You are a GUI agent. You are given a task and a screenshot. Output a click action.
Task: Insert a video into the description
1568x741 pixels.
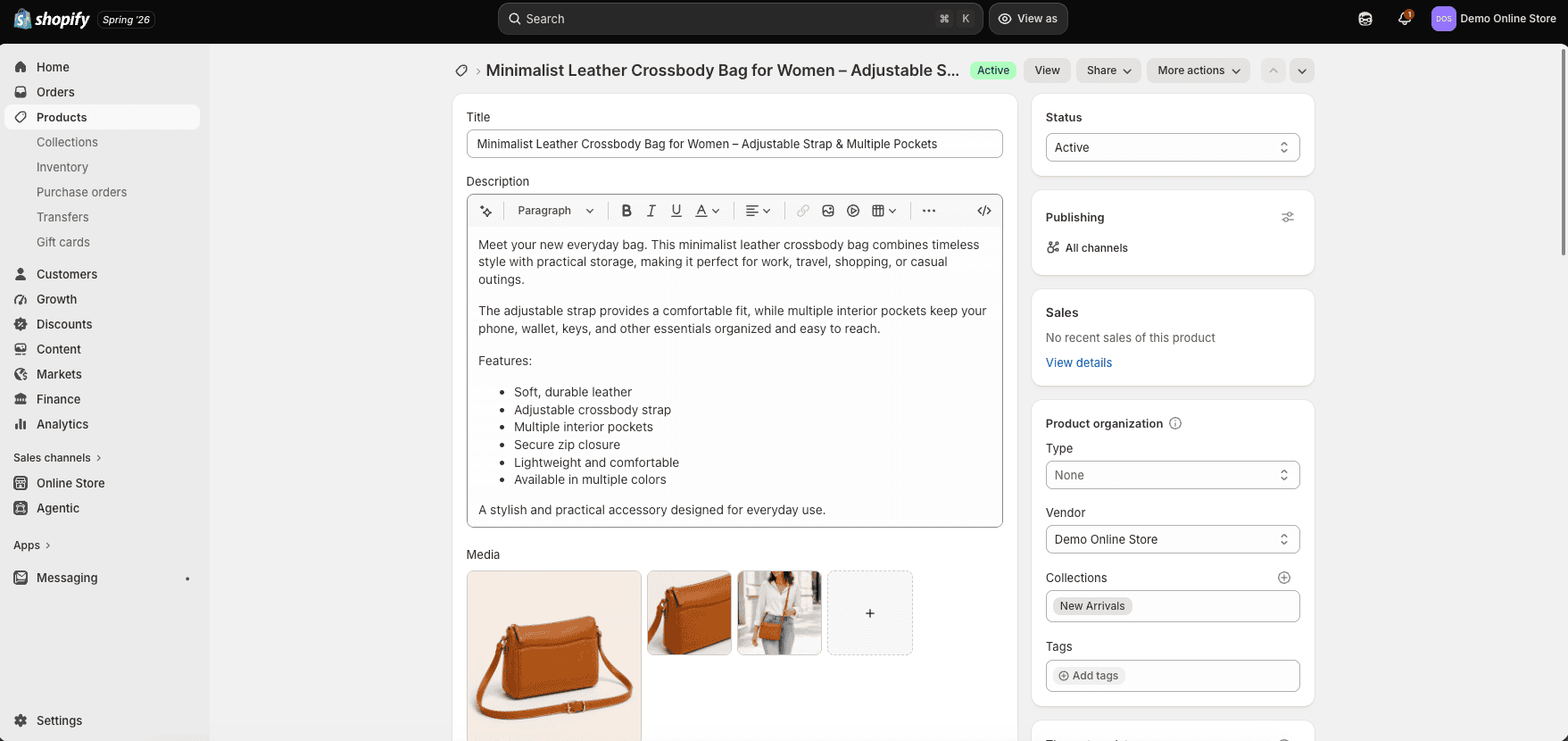tap(853, 211)
